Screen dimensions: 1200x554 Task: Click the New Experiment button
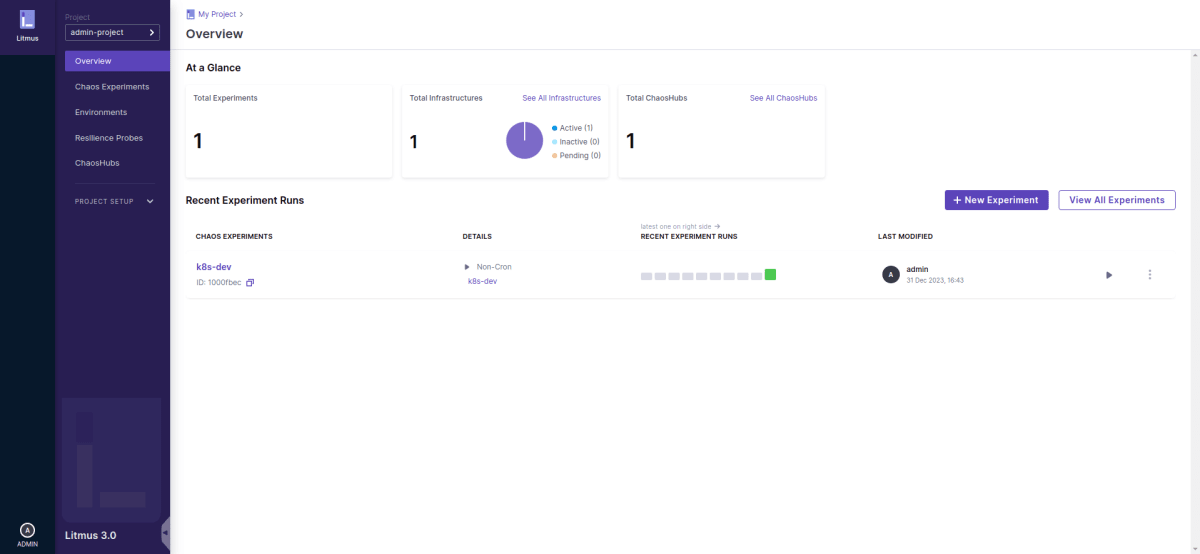click(x=996, y=200)
